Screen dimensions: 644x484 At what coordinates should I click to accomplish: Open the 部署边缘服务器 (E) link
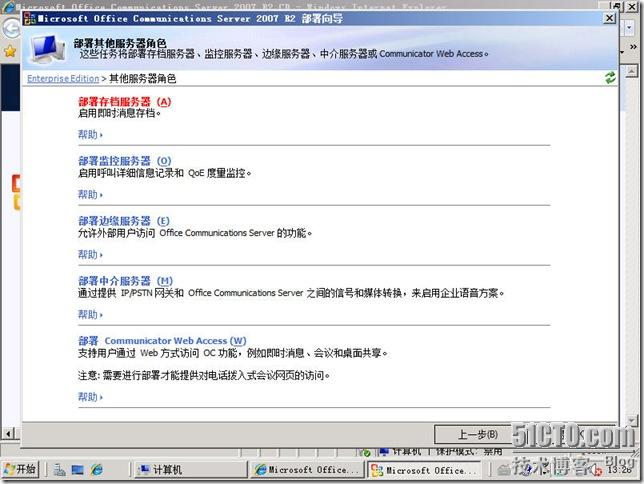click(x=124, y=221)
